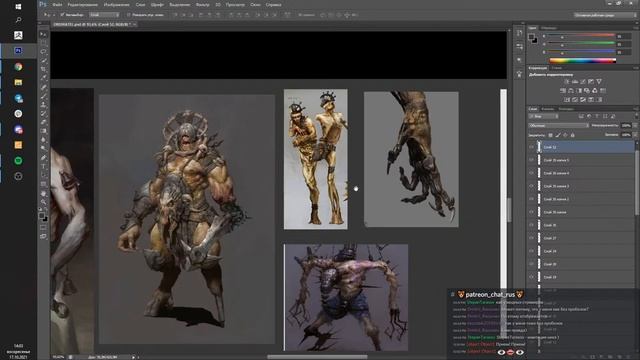Hide layer Слой 35 копия 5
Screen dimensions: 640x360
point(531,160)
